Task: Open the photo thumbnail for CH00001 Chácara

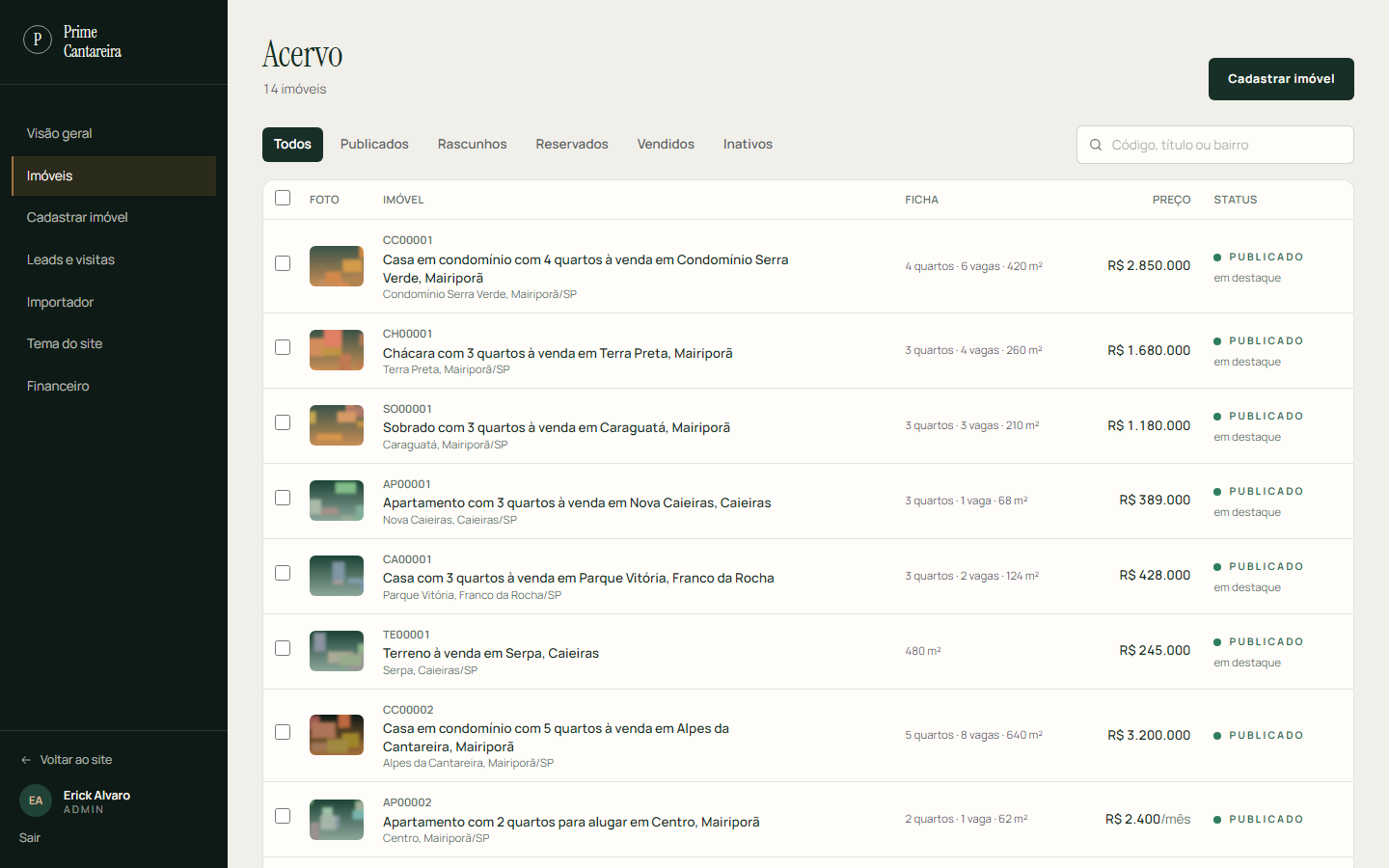Action: pyautogui.click(x=337, y=350)
